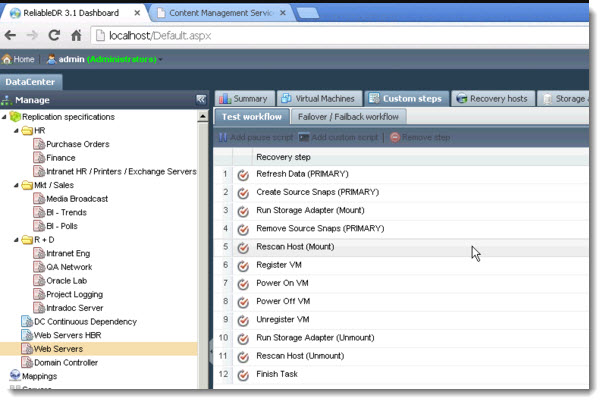Click status icon for Rescan Host (Mount)
The image size is (604, 404).
tap(243, 248)
